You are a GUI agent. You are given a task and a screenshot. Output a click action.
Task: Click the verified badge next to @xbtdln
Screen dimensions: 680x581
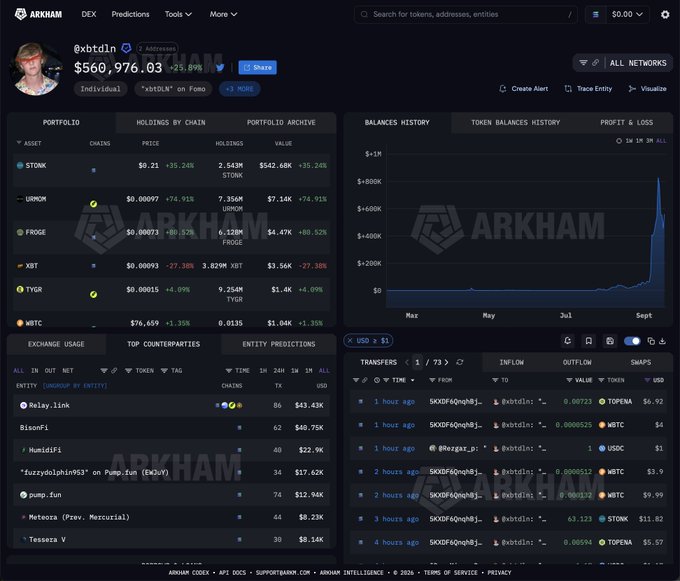point(126,48)
